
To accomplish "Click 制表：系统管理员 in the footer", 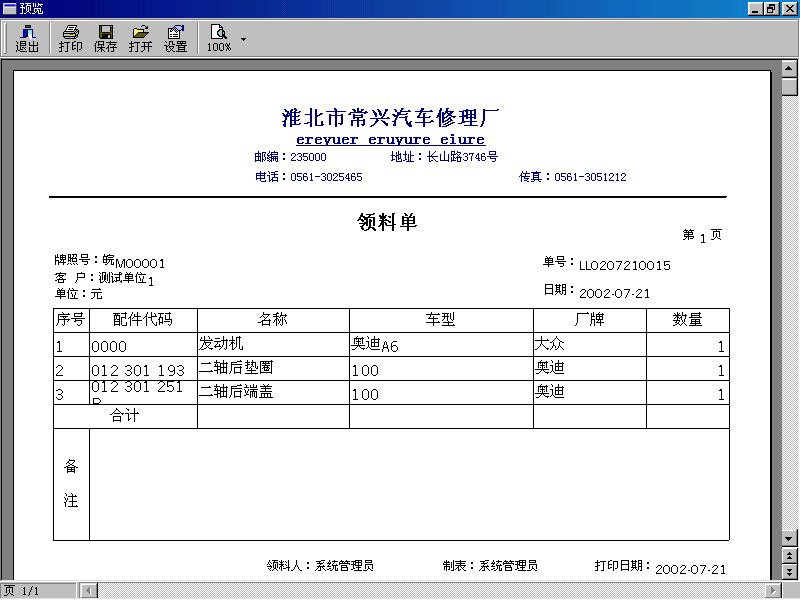I will pos(490,565).
